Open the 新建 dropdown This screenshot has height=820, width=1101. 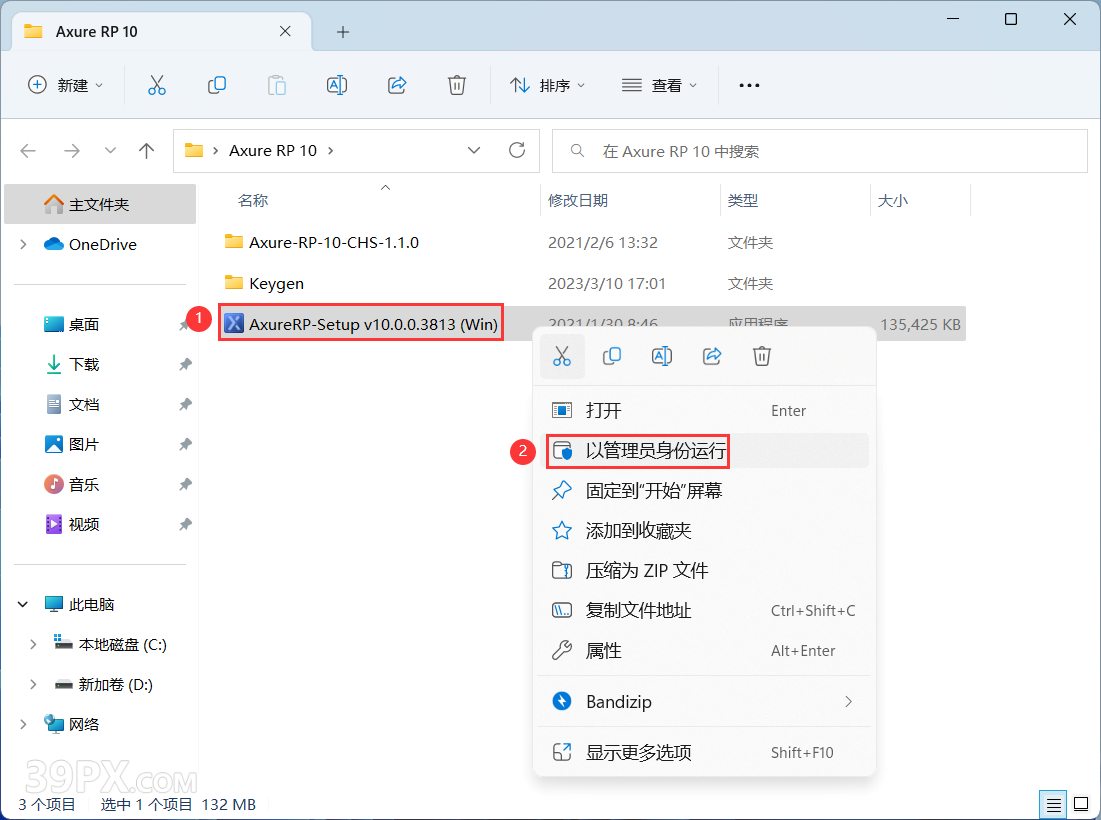click(x=65, y=86)
